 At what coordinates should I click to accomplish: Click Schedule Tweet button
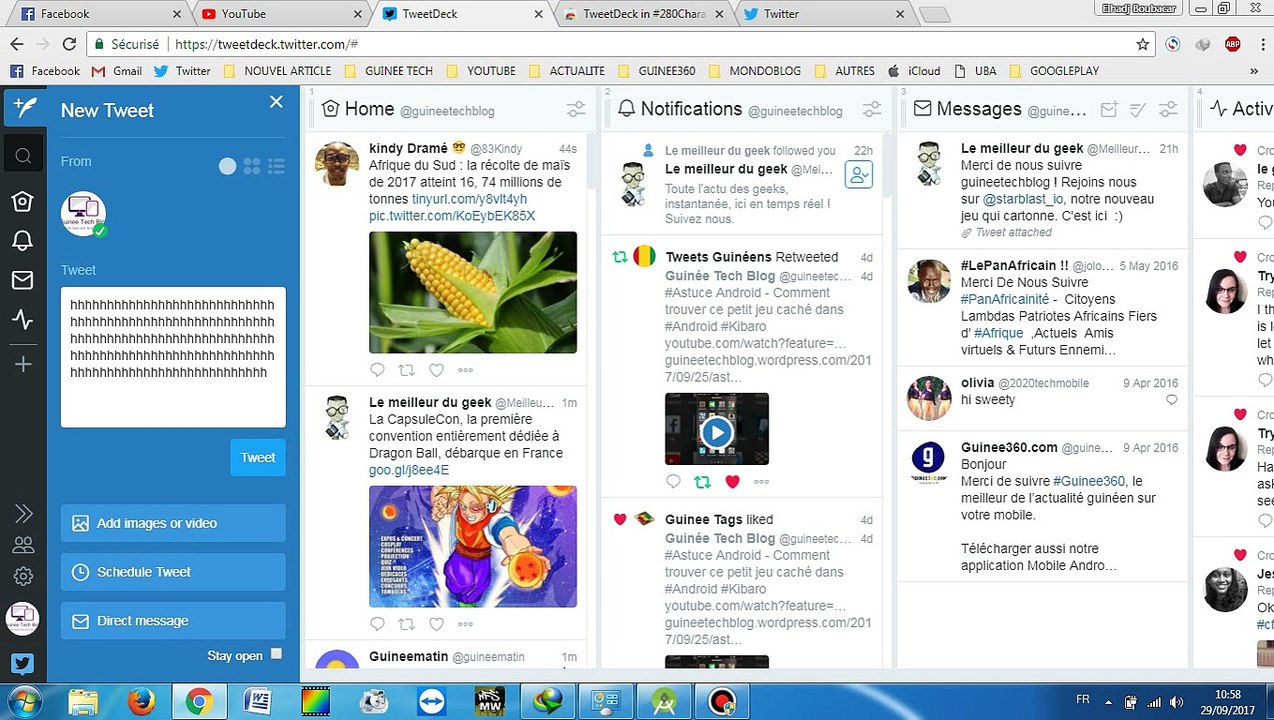pyautogui.click(x=173, y=572)
